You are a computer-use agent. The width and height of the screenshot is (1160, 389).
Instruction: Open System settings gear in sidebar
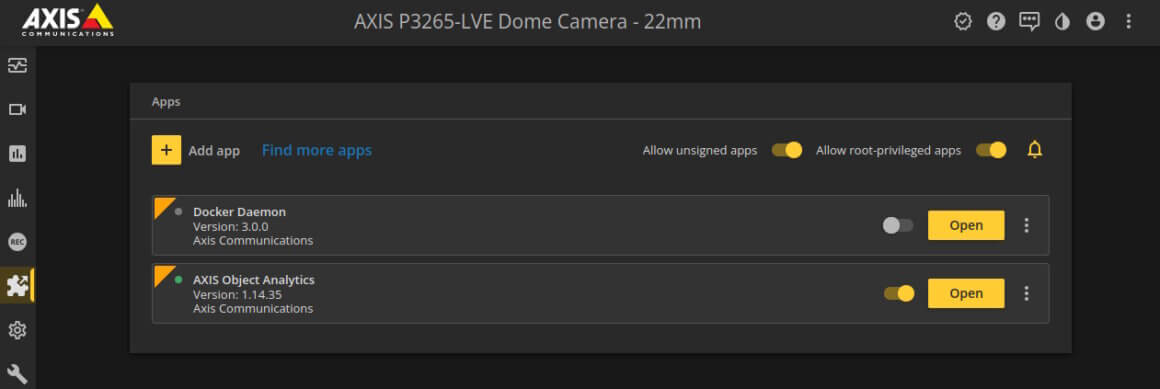pos(17,330)
